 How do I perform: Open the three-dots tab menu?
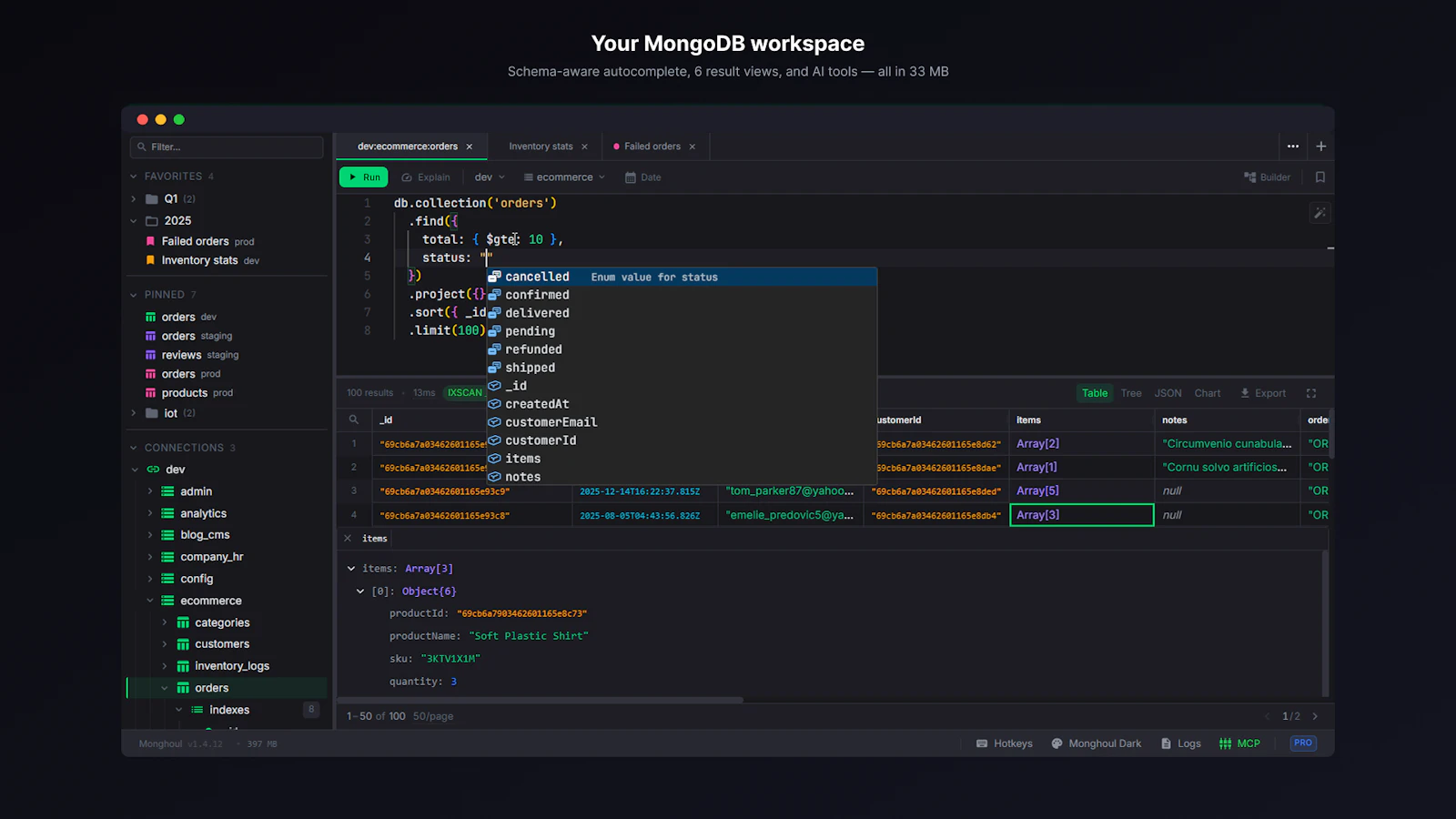point(1293,147)
